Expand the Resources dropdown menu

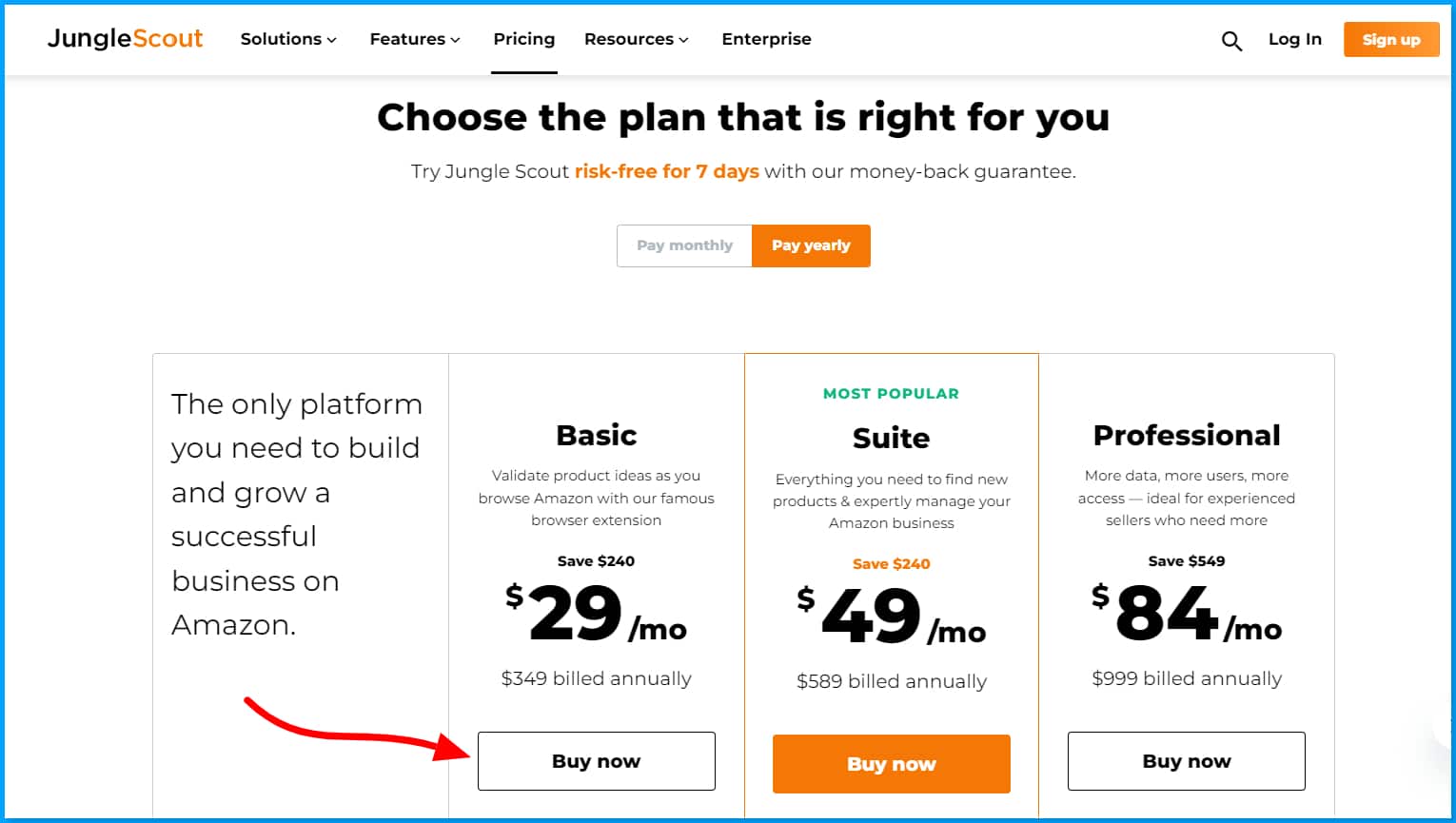(636, 39)
